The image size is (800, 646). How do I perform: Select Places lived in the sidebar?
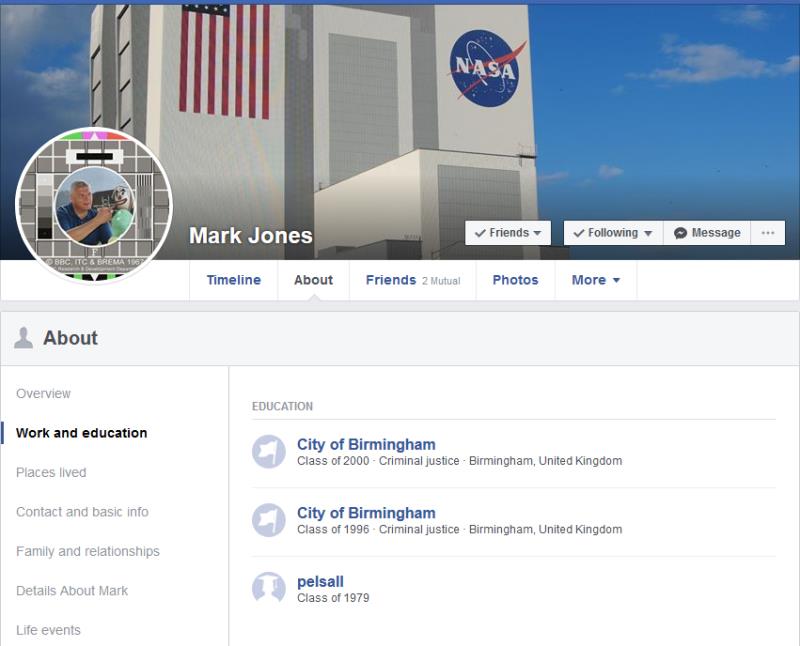point(51,472)
